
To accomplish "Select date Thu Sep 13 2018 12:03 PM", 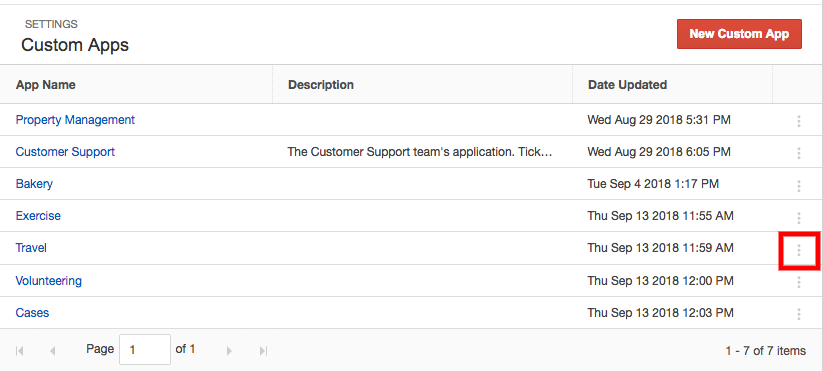I will click(660, 313).
